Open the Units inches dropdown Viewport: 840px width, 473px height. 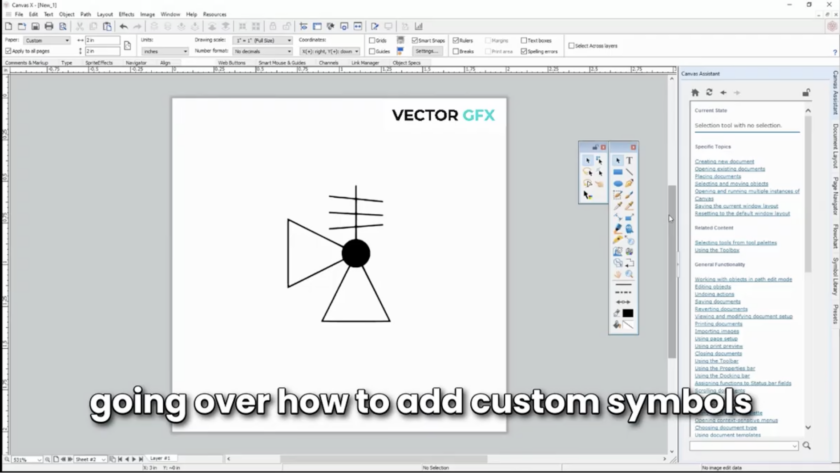165,51
